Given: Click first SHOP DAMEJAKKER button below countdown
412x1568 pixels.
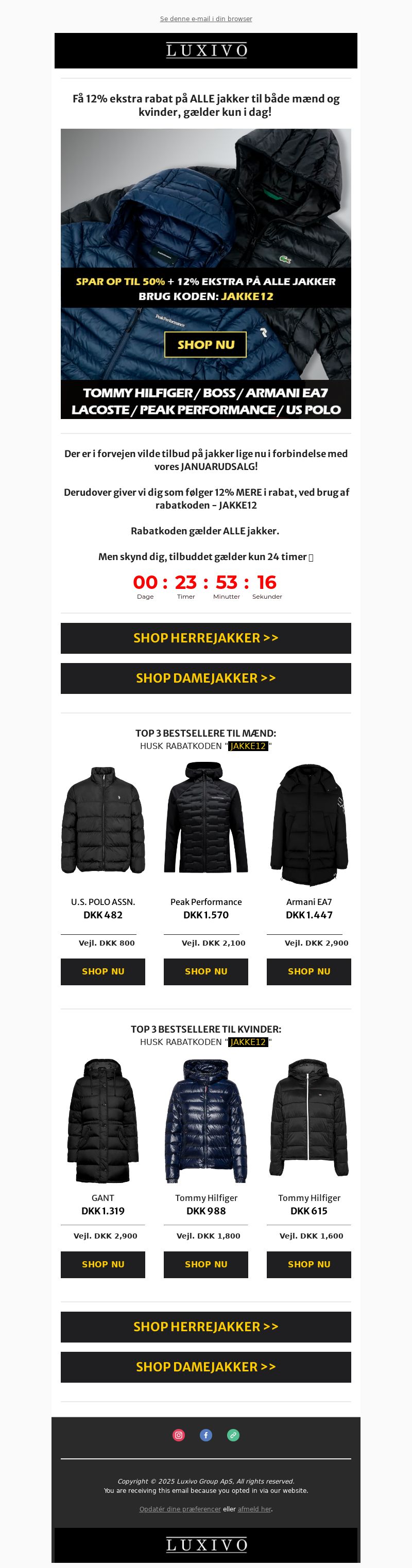Looking at the screenshot, I should tap(205, 678).
